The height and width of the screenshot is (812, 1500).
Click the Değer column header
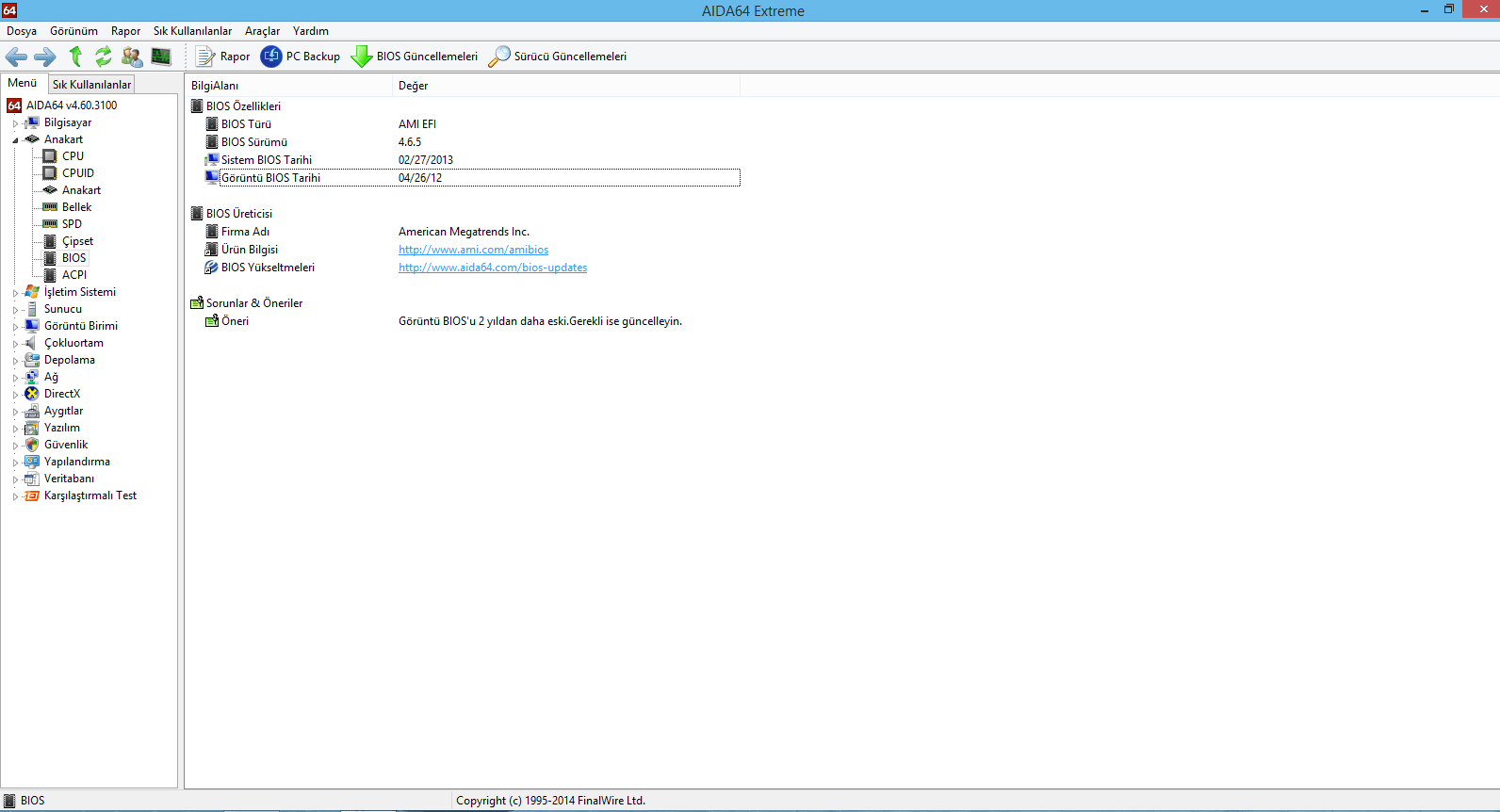566,86
